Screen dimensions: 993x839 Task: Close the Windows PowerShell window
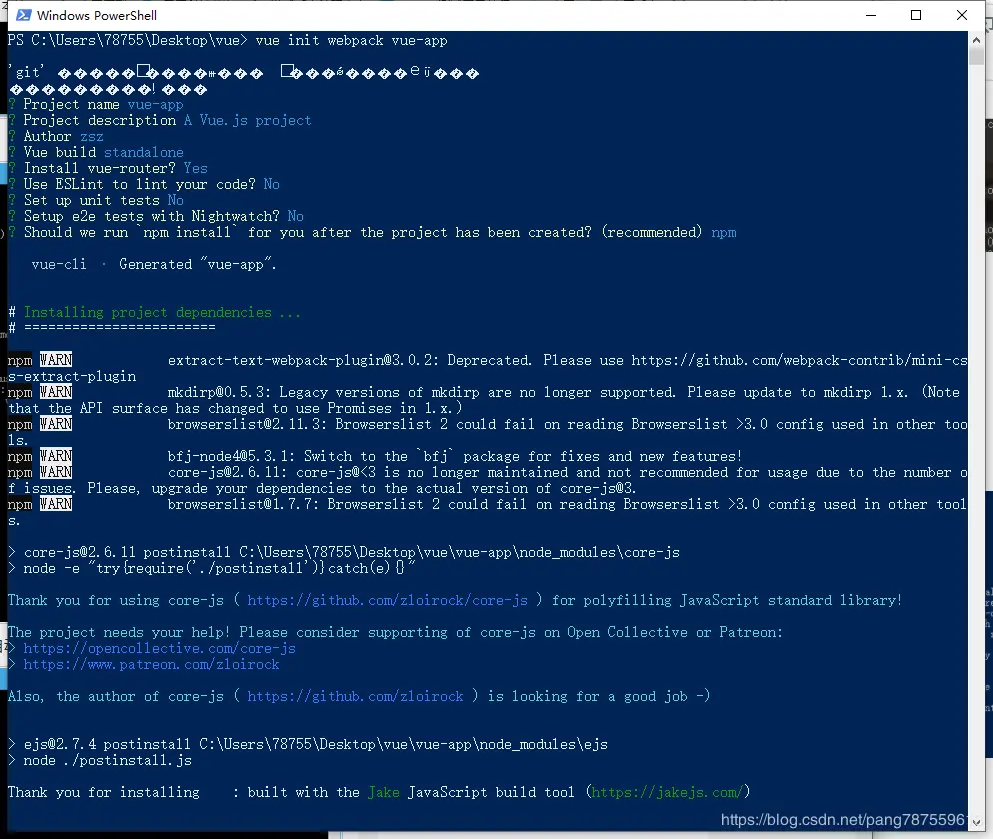coord(961,15)
